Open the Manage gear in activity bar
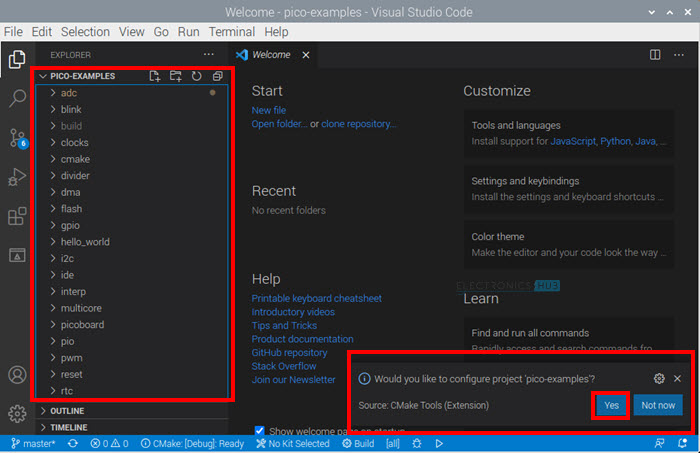 point(17,413)
